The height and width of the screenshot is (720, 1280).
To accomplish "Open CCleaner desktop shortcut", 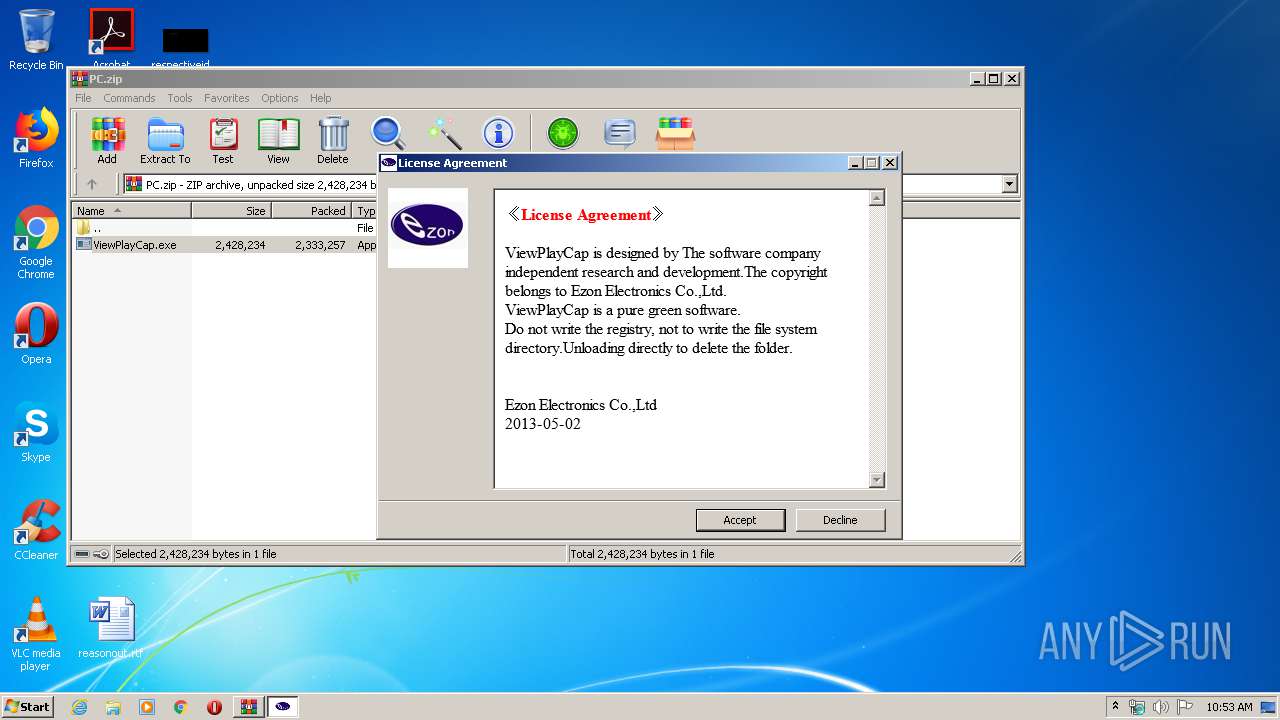I will [36, 530].
